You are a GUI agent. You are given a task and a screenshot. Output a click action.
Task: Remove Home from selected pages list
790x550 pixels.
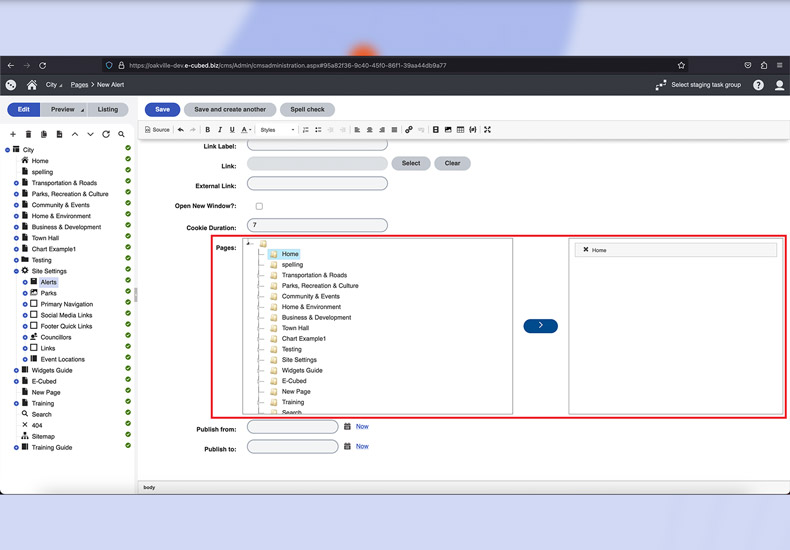coord(586,250)
